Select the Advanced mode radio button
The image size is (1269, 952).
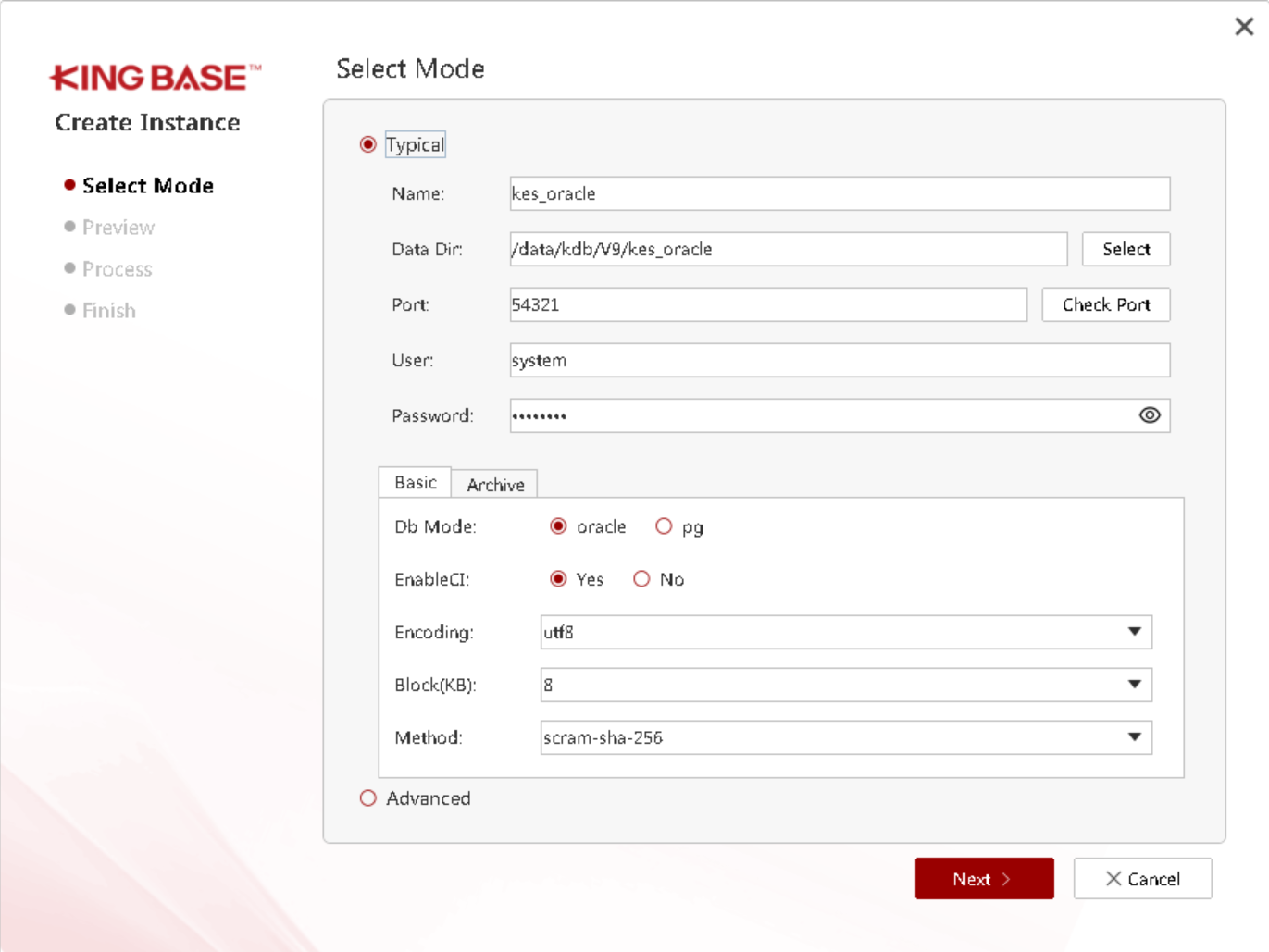pyautogui.click(x=368, y=798)
